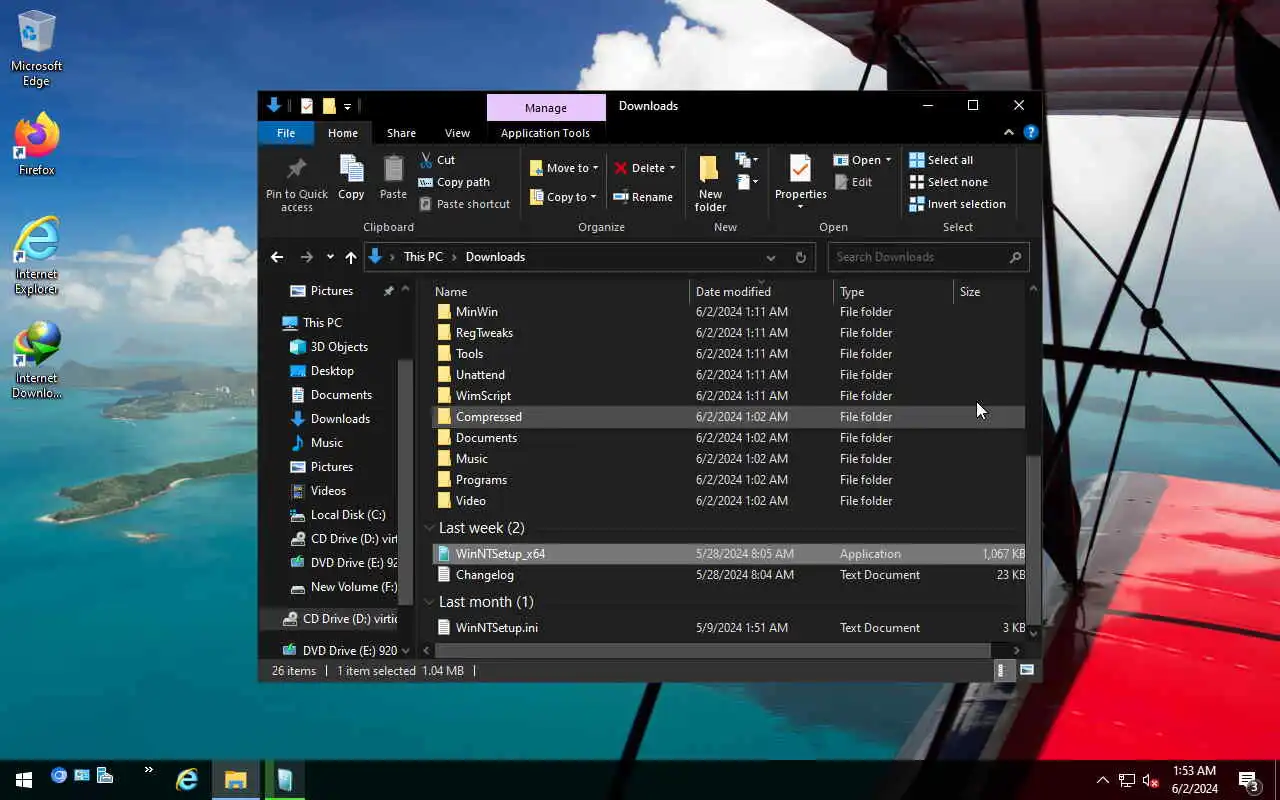Click the quick access toolbar Properties icon
This screenshot has width=1280, height=800.
tap(307, 106)
